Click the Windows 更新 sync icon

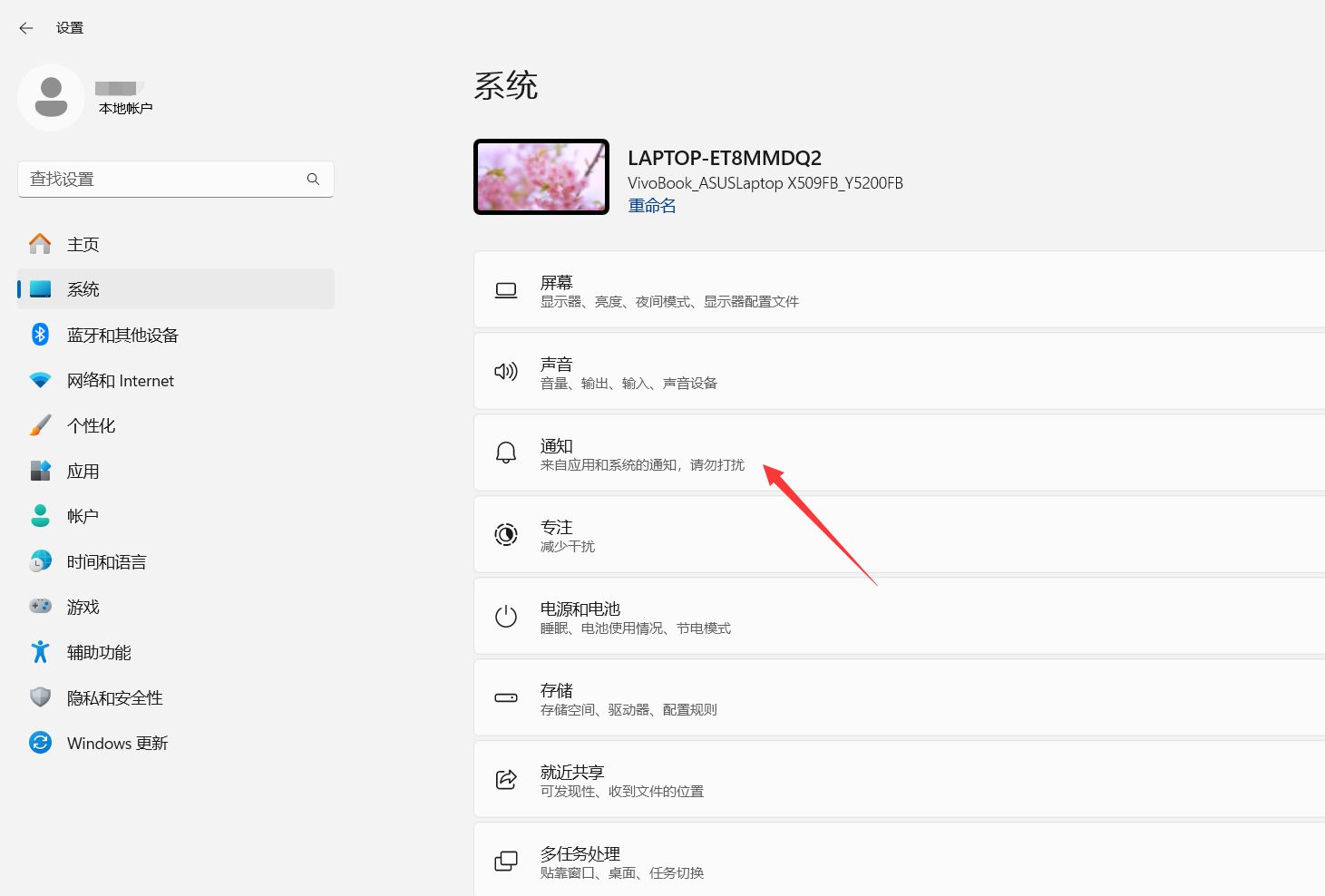[40, 743]
